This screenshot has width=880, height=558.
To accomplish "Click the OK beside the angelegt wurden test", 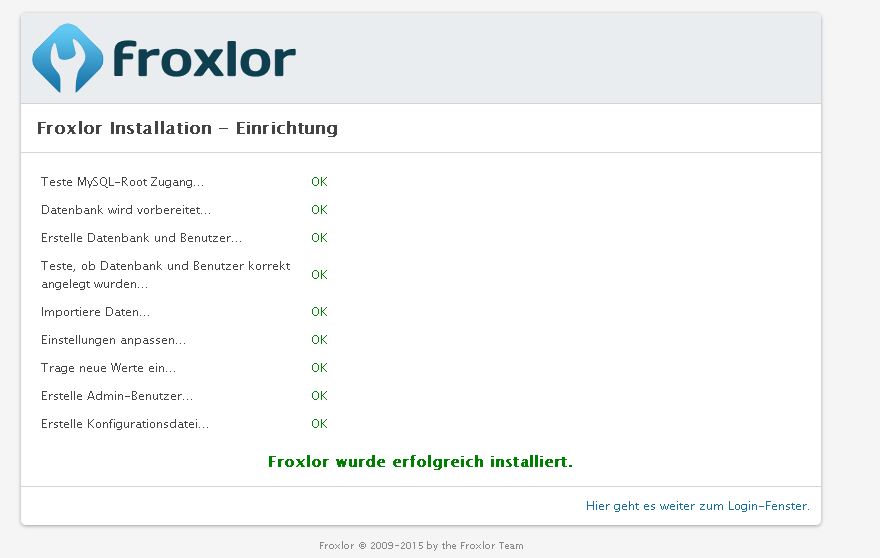I will [319, 275].
